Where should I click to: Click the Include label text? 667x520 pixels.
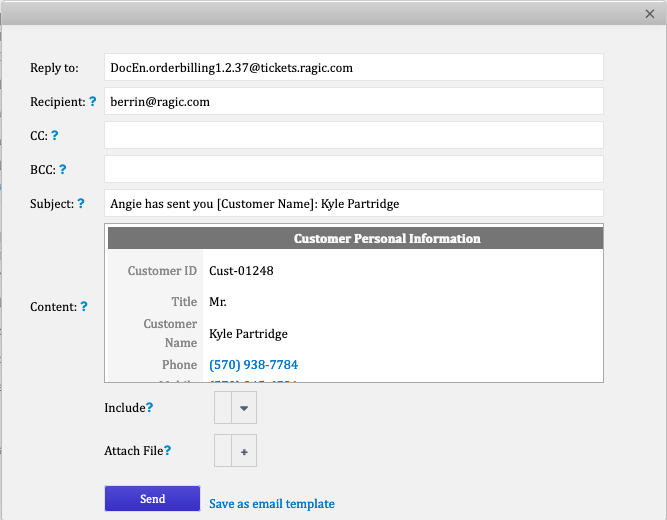tap(125, 408)
